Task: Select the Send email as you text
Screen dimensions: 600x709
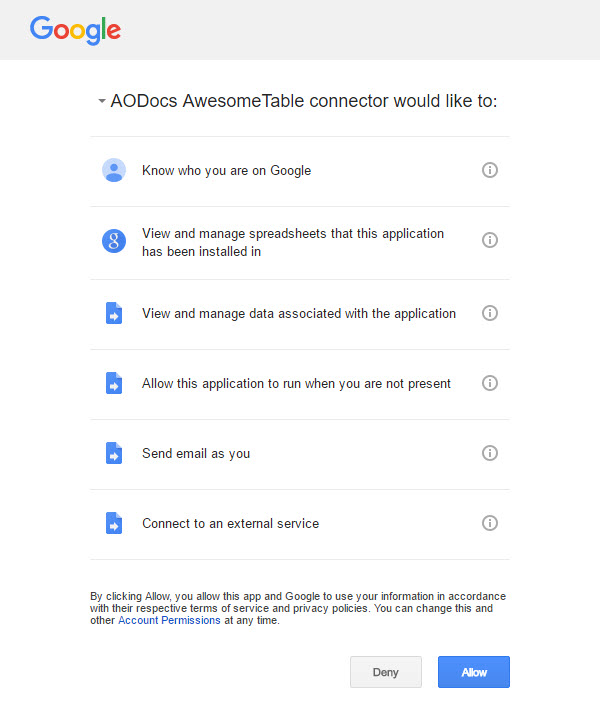Action: [x=196, y=454]
